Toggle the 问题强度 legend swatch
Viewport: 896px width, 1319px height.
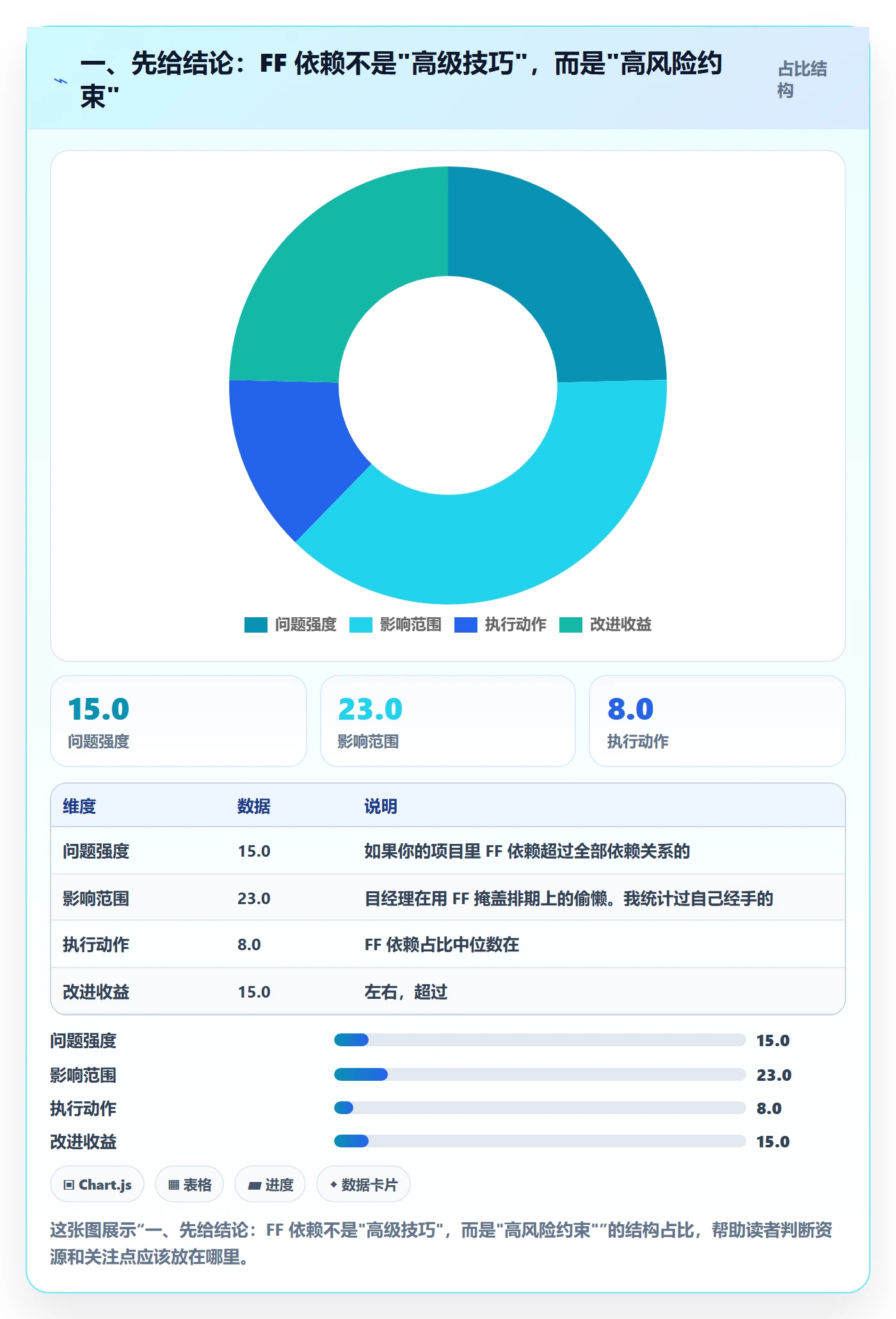click(255, 624)
